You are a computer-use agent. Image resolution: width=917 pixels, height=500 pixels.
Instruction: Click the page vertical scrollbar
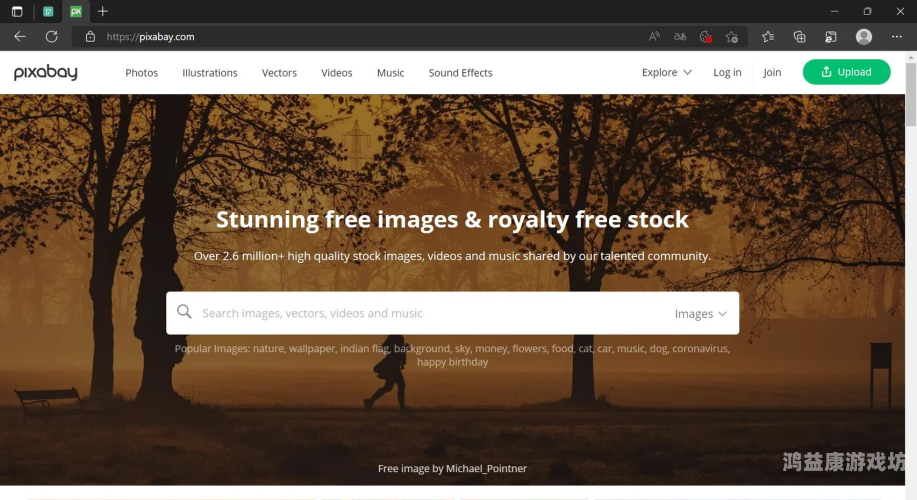click(911, 94)
